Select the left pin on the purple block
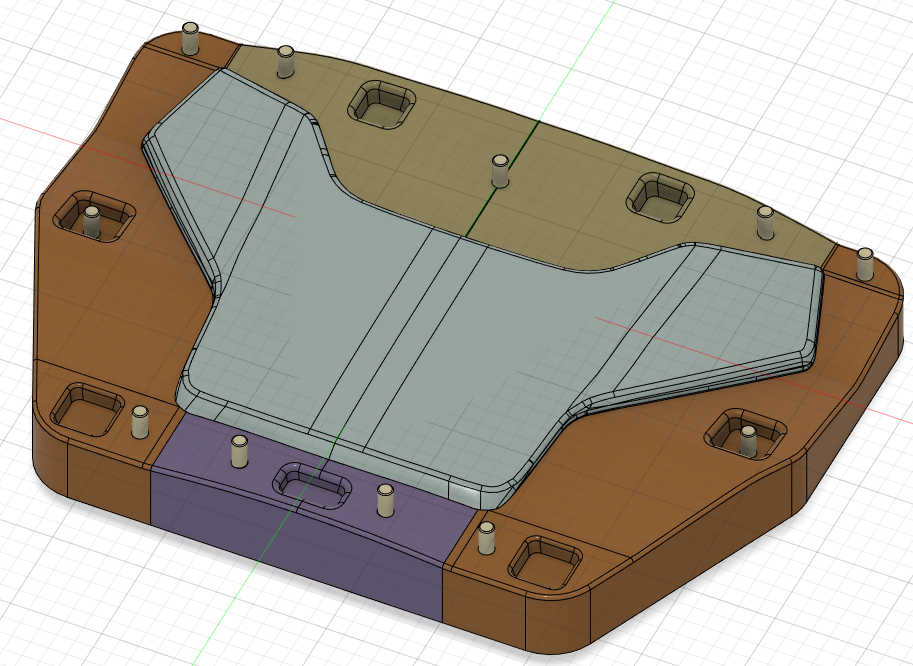The height and width of the screenshot is (666, 913). [x=239, y=451]
